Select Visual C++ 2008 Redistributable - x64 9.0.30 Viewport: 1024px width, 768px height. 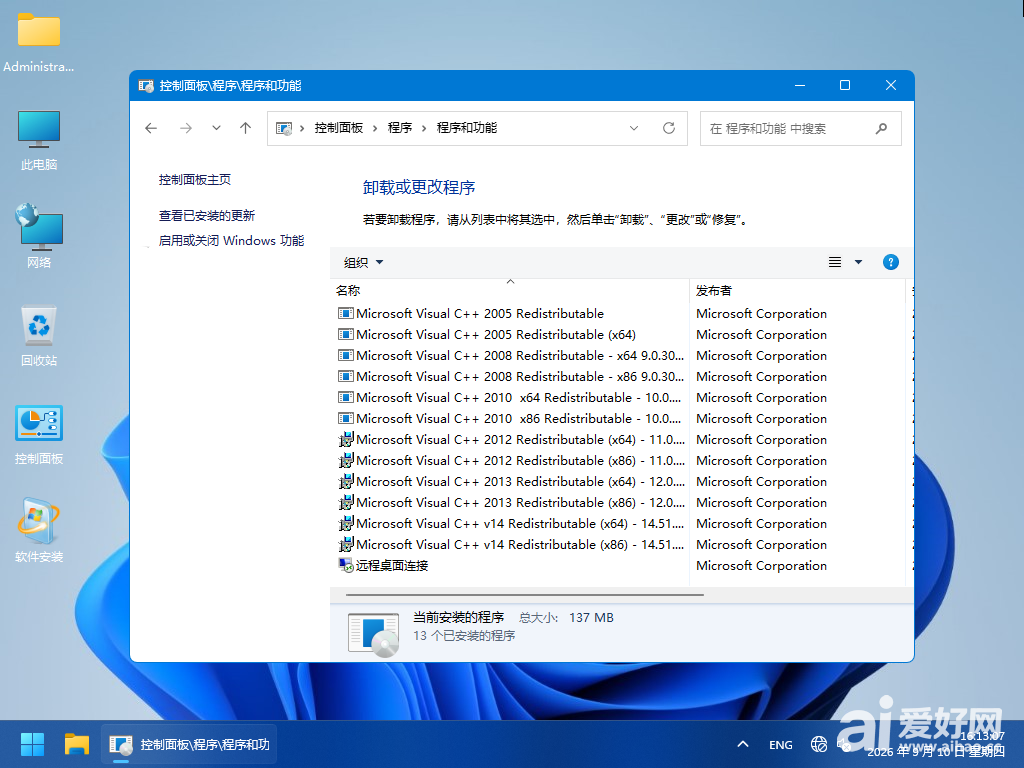click(510, 355)
